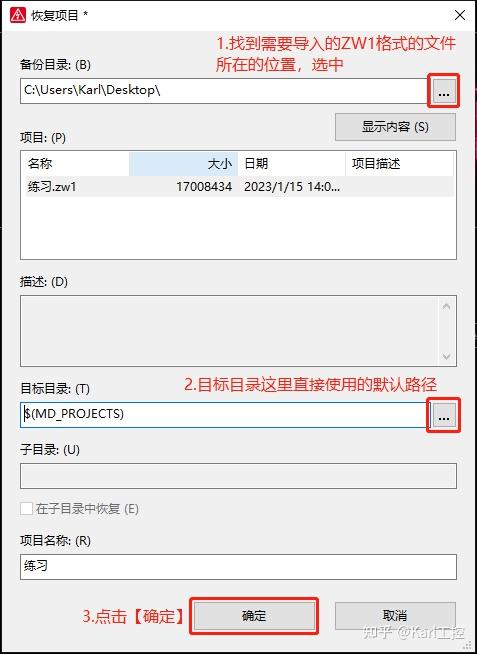
Task: Click the EPLAN logo icon in title bar
Action: (18, 15)
